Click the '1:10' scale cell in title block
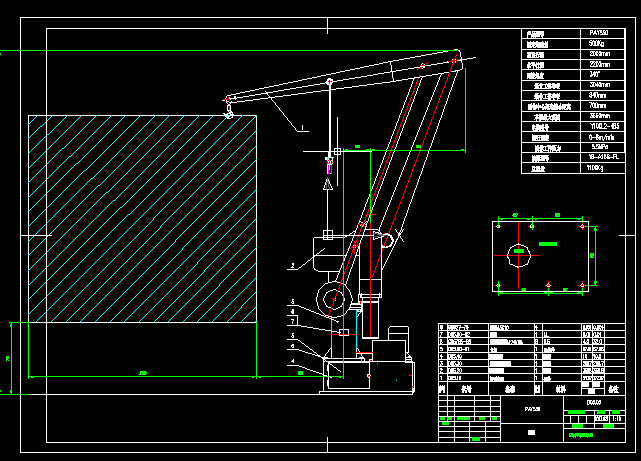The height and width of the screenshot is (461, 641). pos(617,419)
